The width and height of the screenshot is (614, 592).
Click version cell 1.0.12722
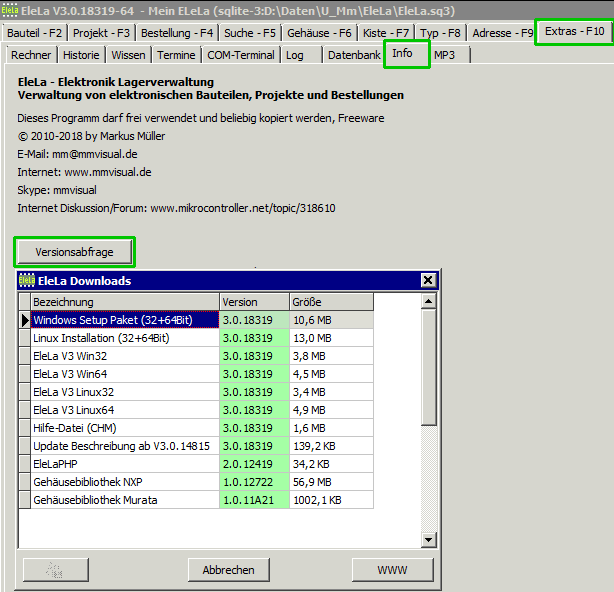click(255, 482)
